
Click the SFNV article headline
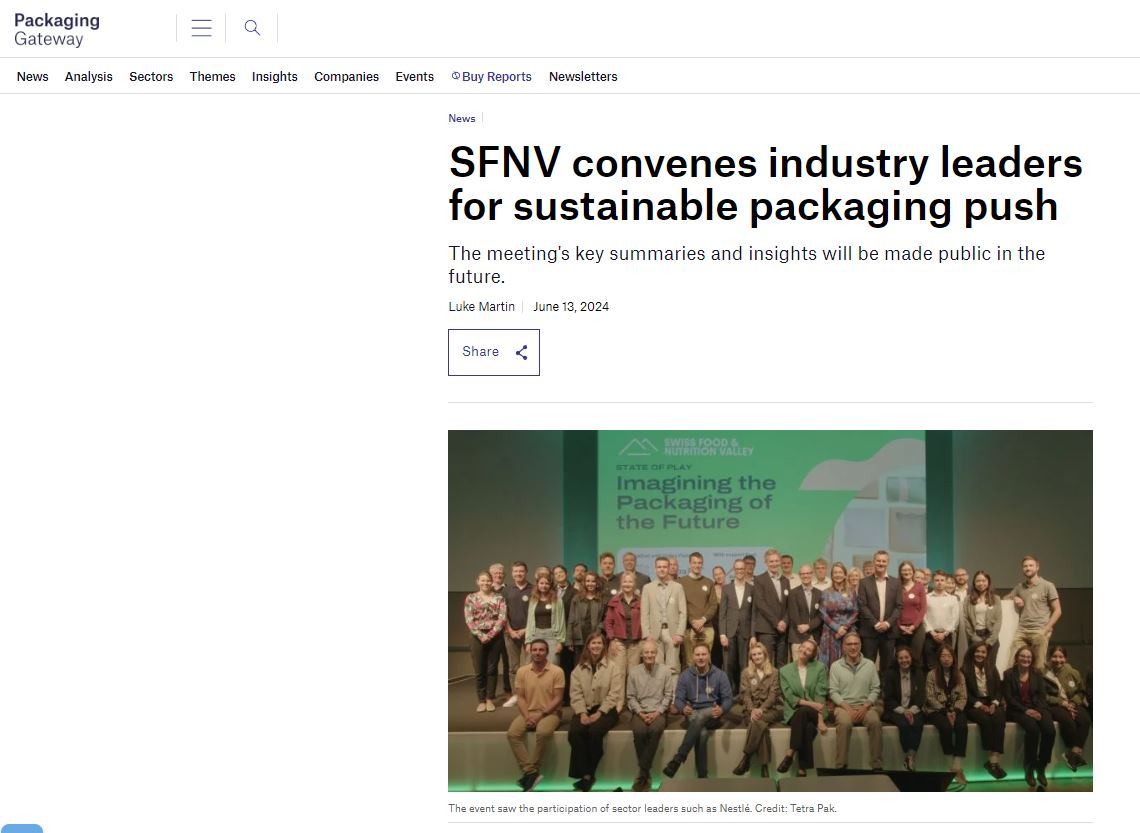(765, 184)
